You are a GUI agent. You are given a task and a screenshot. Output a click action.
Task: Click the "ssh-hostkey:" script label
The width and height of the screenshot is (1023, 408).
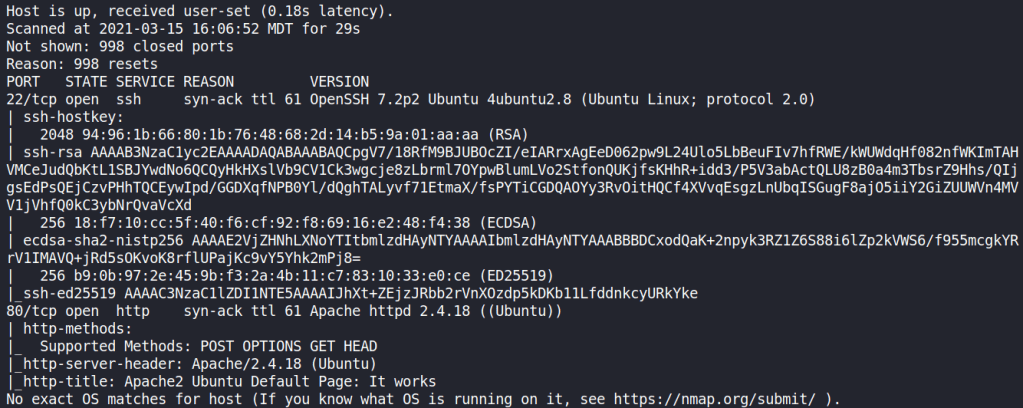(65, 115)
